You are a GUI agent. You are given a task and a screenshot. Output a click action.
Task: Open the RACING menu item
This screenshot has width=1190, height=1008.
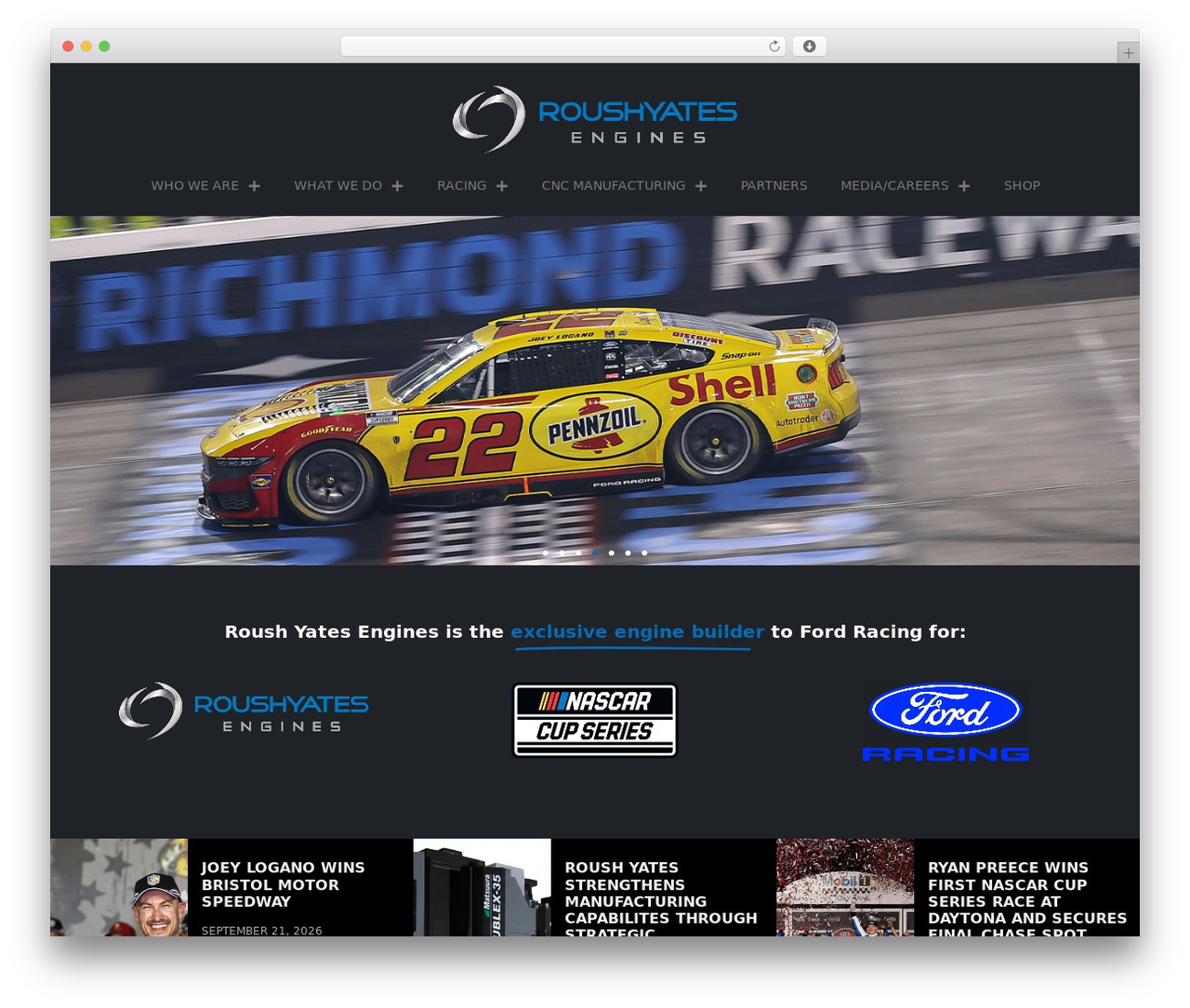[x=462, y=186]
